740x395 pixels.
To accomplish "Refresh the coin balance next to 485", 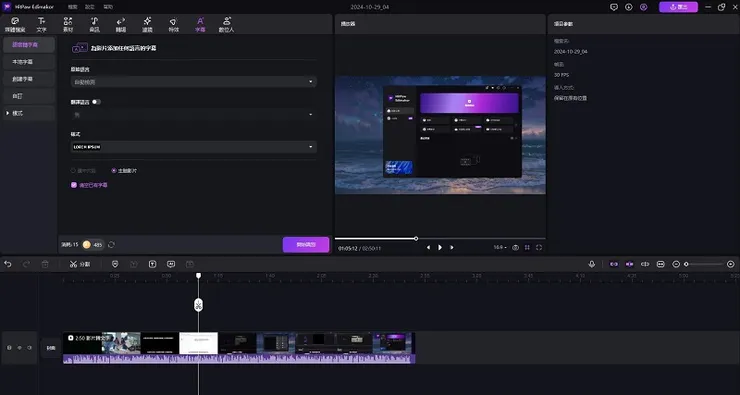I will (111, 244).
